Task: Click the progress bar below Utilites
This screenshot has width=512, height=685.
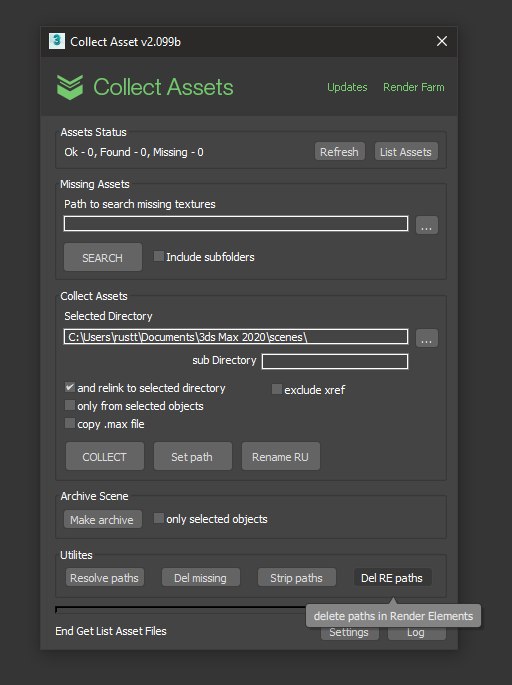Action: [x=180, y=609]
